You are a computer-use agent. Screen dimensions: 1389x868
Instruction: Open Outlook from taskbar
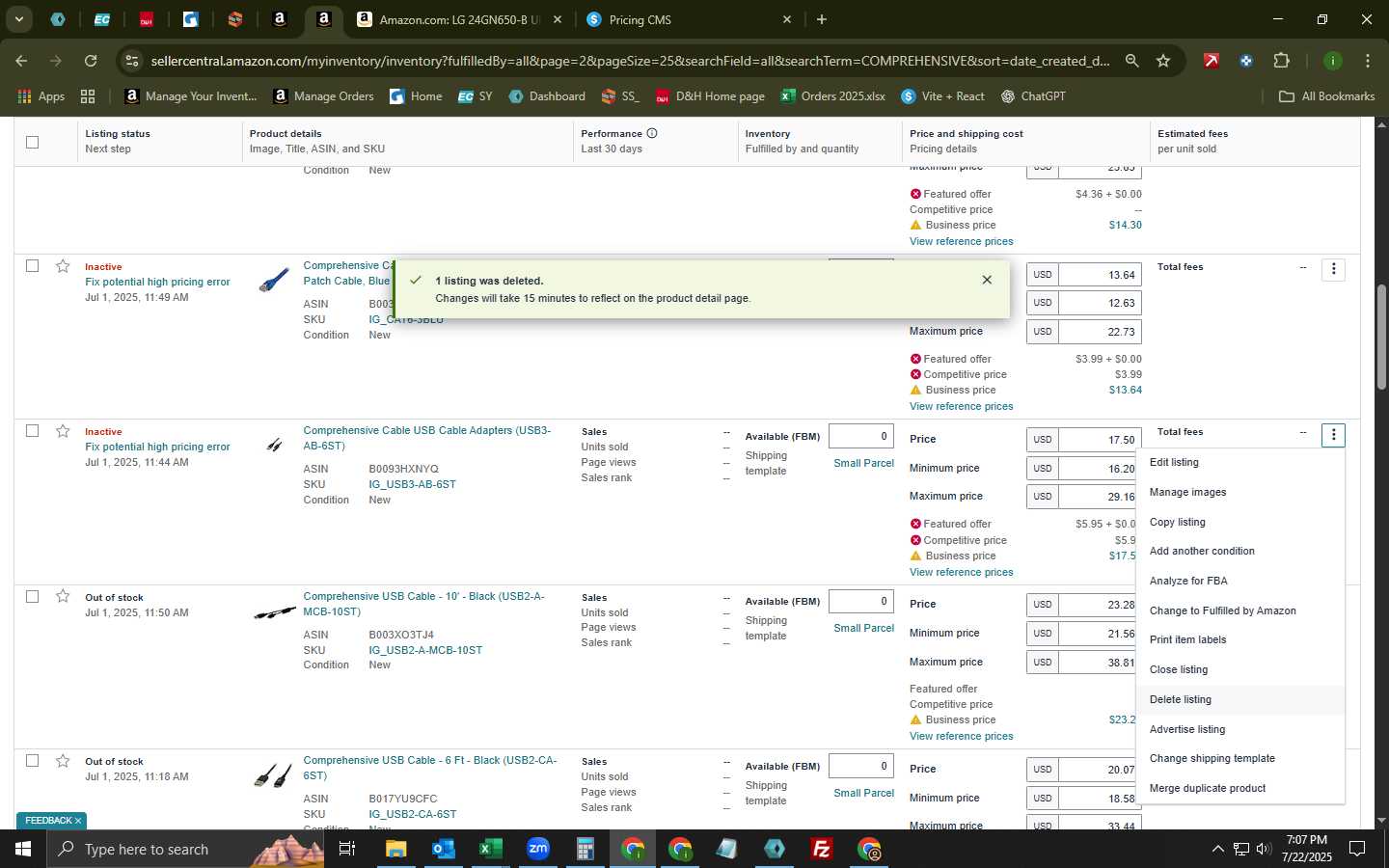coord(443,849)
